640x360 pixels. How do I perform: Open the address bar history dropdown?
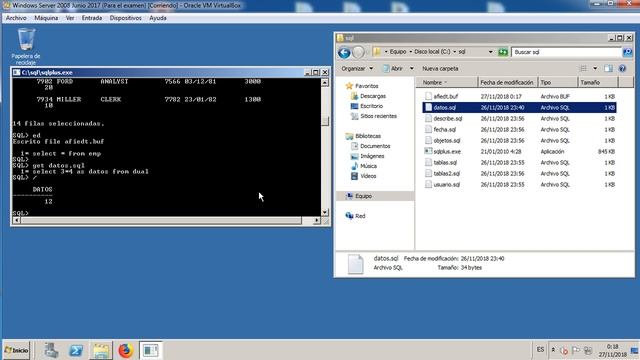tap(491, 52)
